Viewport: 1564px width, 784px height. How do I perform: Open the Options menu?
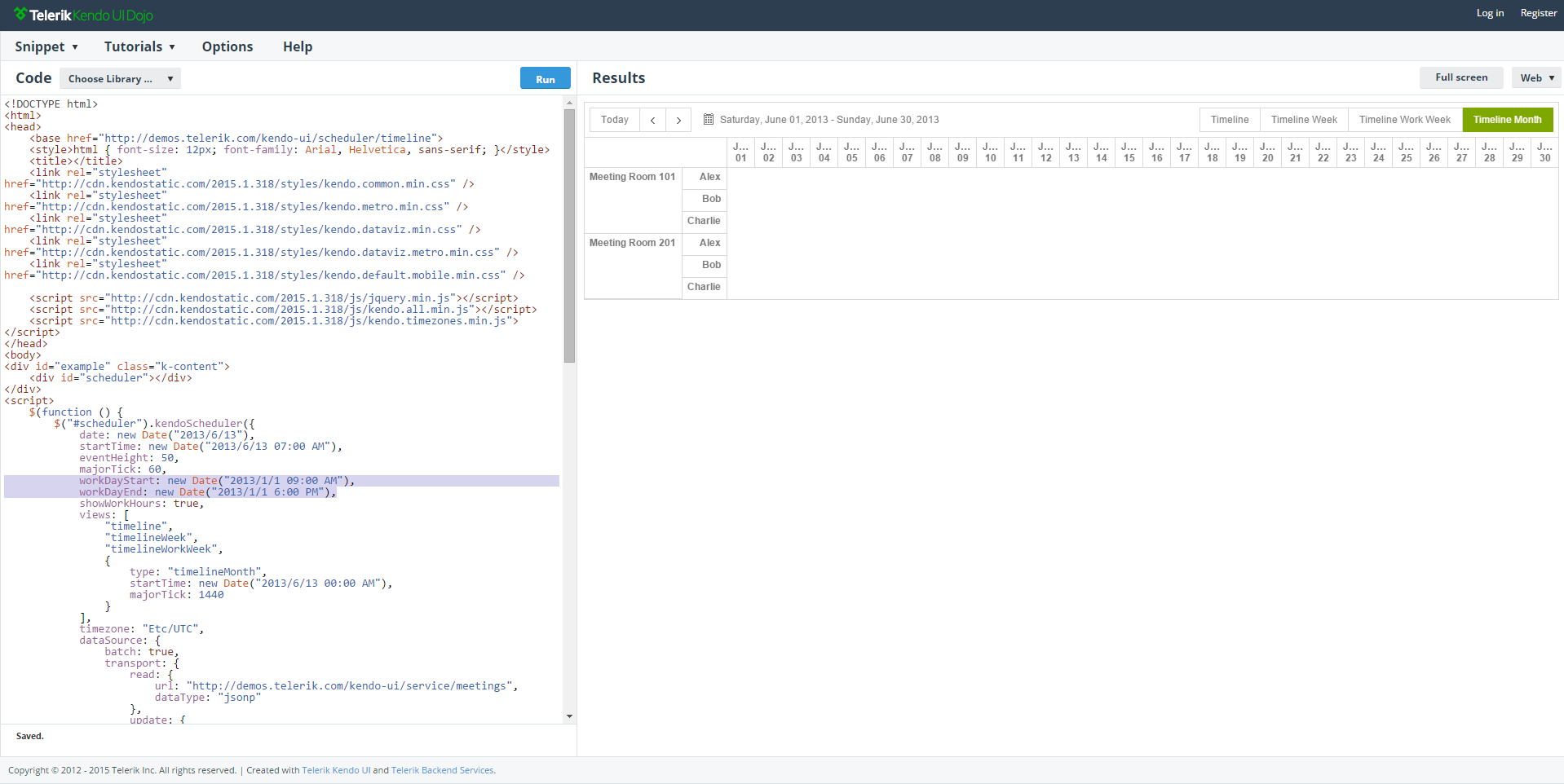click(228, 46)
